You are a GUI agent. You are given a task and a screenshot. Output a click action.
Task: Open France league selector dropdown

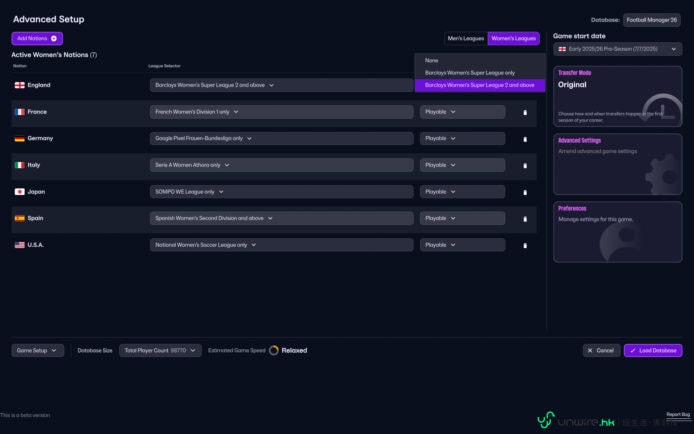pyautogui.click(x=281, y=112)
